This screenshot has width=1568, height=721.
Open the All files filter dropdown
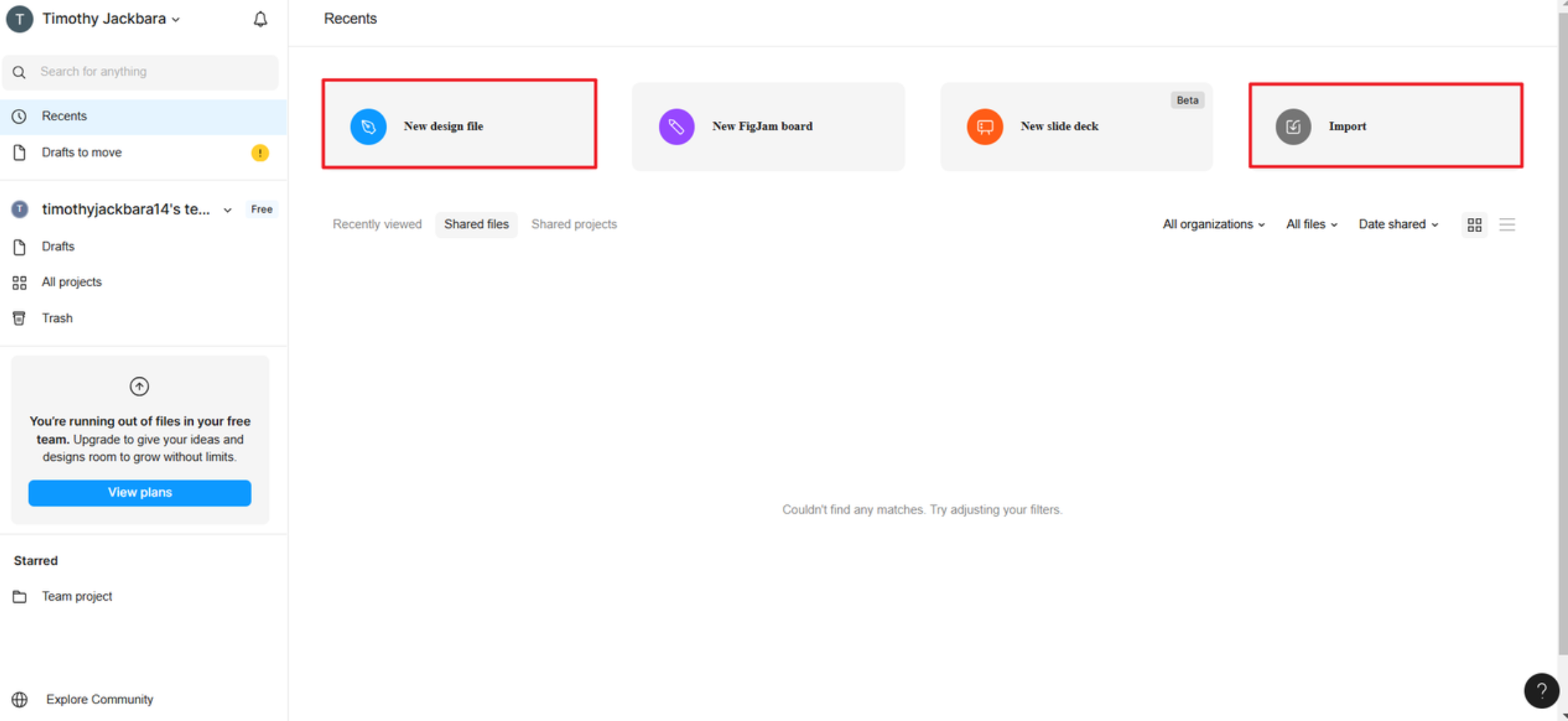[1311, 224]
